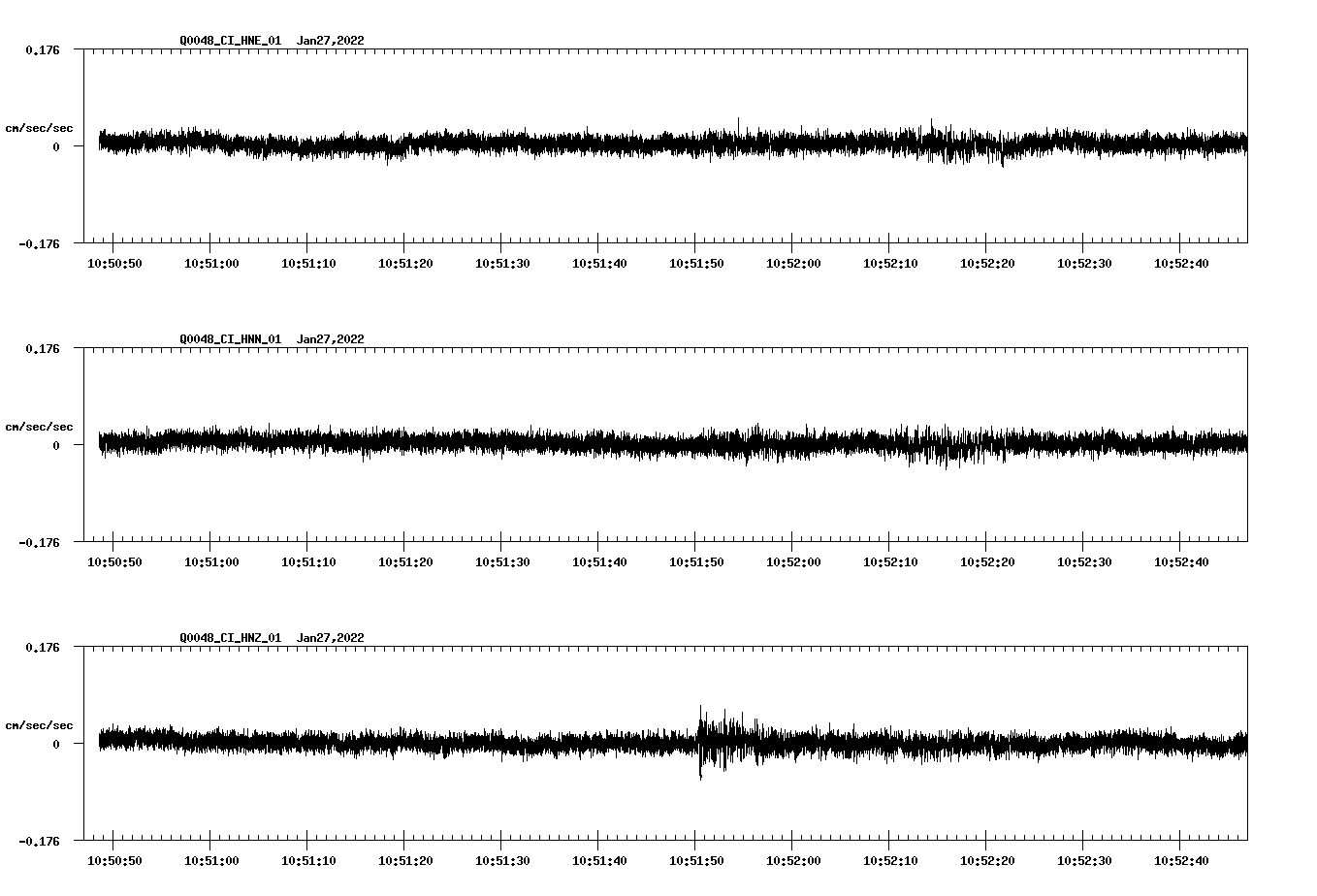
Task: Click the 10:51:50 label under the HNE plot
Action: pyautogui.click(x=696, y=264)
